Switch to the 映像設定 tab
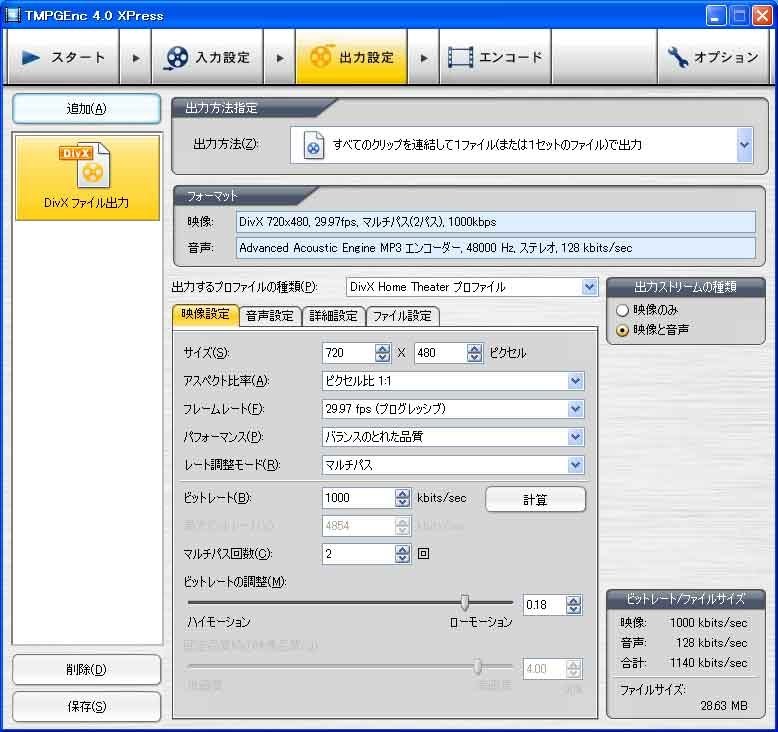 pos(205,315)
